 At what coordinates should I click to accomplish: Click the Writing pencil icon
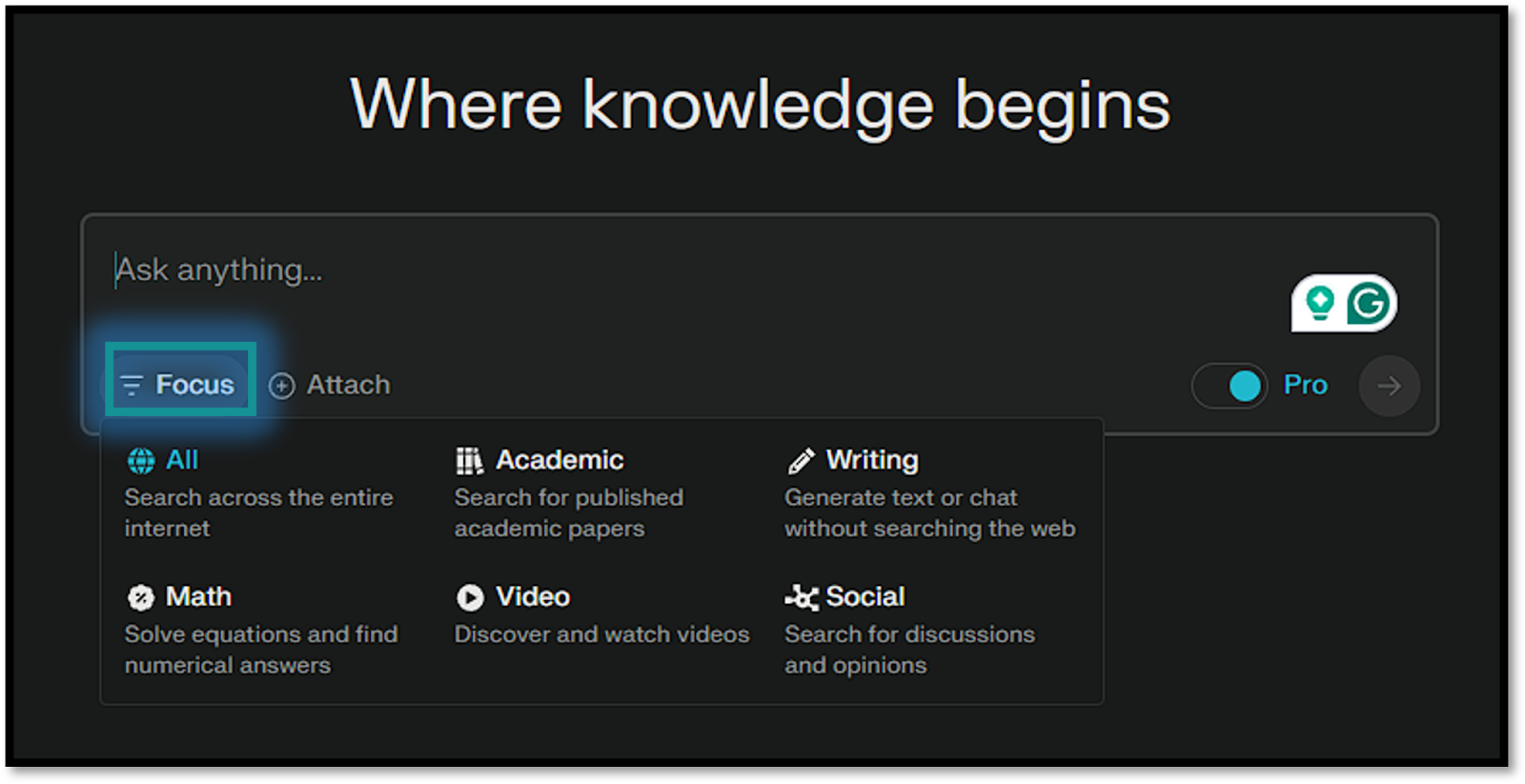click(x=801, y=461)
